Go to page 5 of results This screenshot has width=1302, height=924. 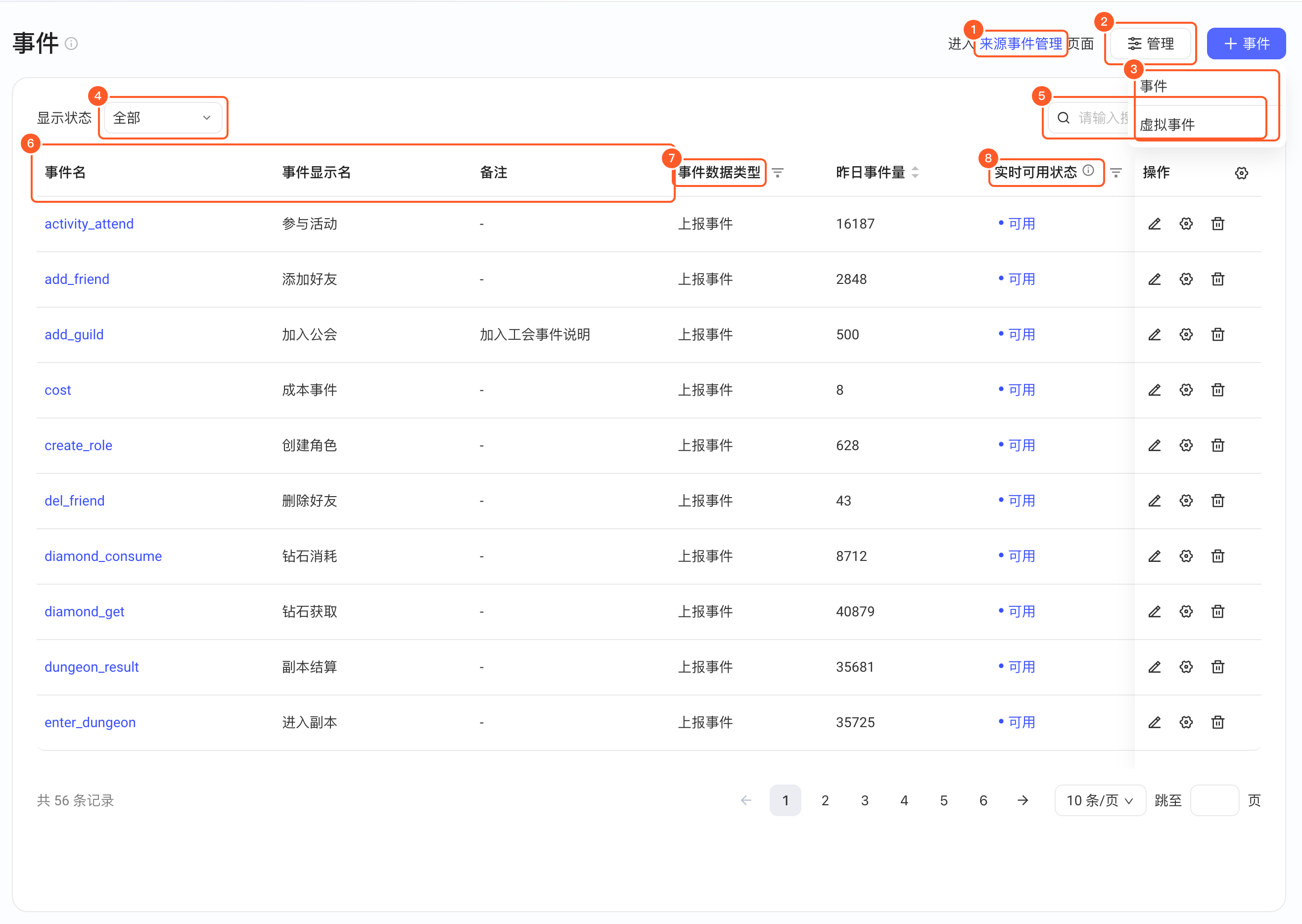[943, 800]
